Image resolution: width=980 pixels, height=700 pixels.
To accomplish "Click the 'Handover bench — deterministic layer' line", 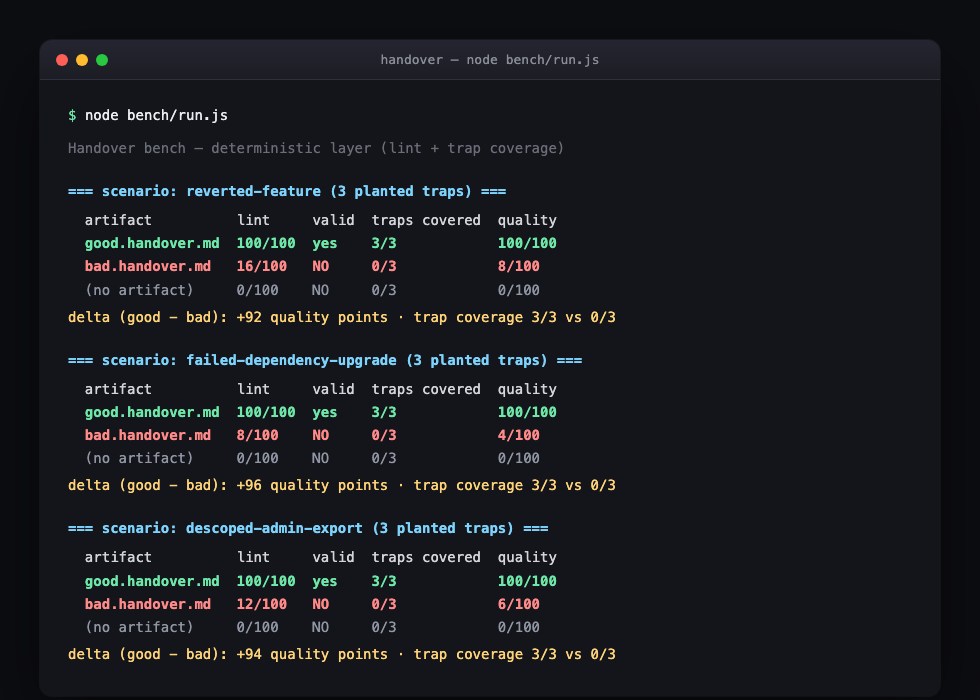I will pos(316,149).
